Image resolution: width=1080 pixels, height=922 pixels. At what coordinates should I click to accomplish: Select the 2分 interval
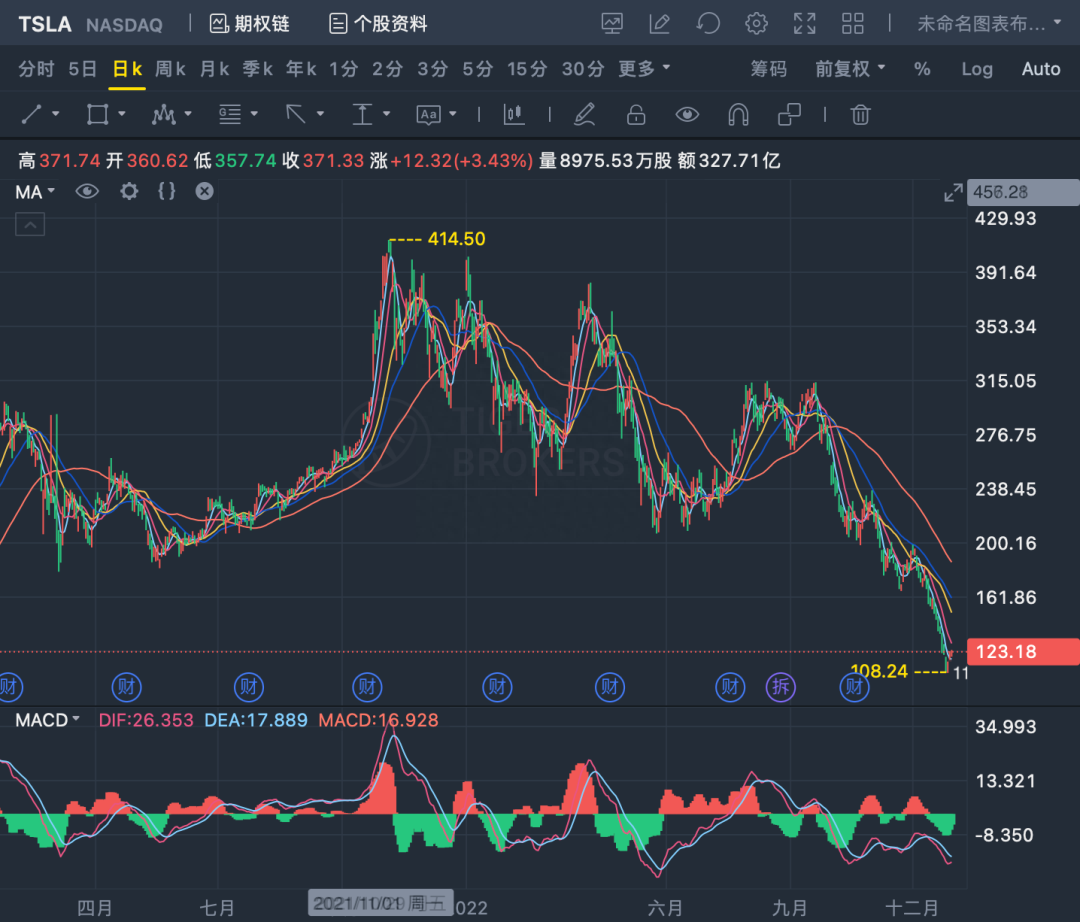click(x=387, y=69)
